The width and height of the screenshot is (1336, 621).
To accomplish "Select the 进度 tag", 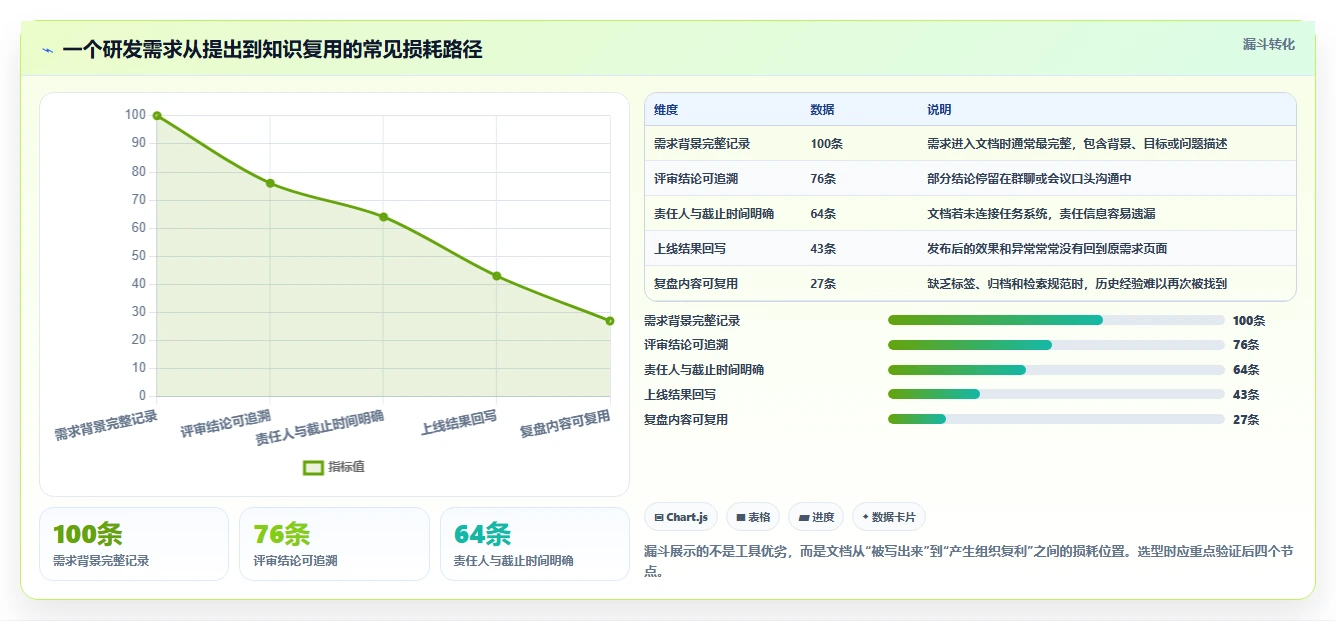I will pos(816,517).
